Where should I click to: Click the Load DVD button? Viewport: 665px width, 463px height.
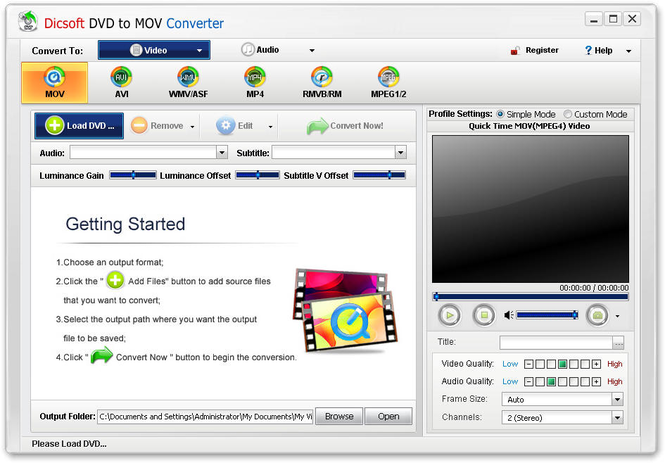coord(79,126)
